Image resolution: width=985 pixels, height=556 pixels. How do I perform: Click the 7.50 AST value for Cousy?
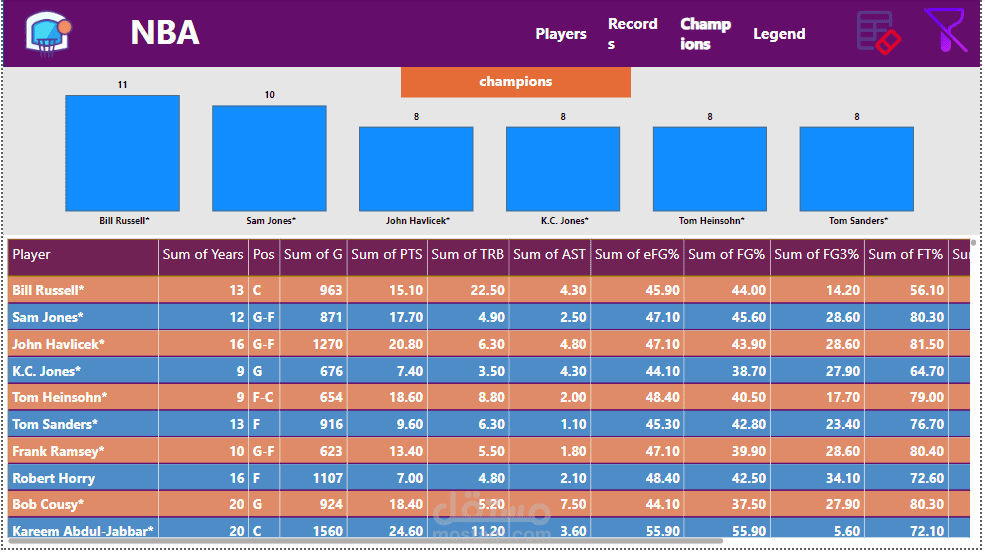(x=573, y=504)
